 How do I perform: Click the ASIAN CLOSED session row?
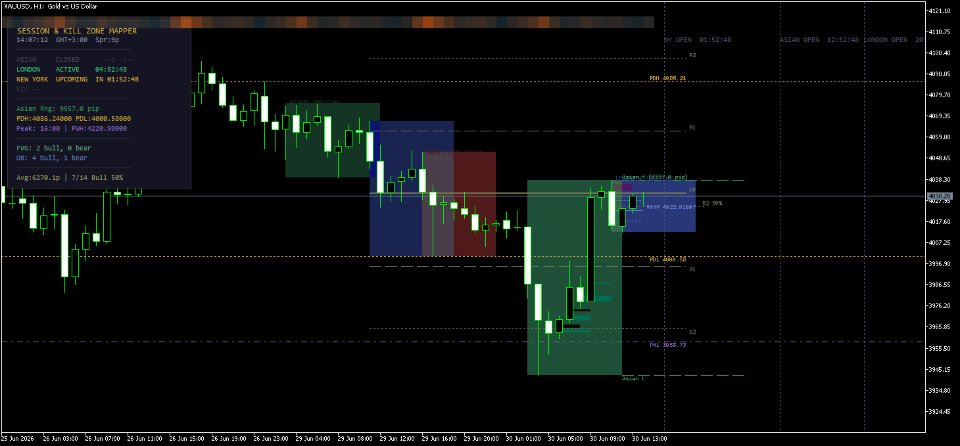[x=72, y=60]
